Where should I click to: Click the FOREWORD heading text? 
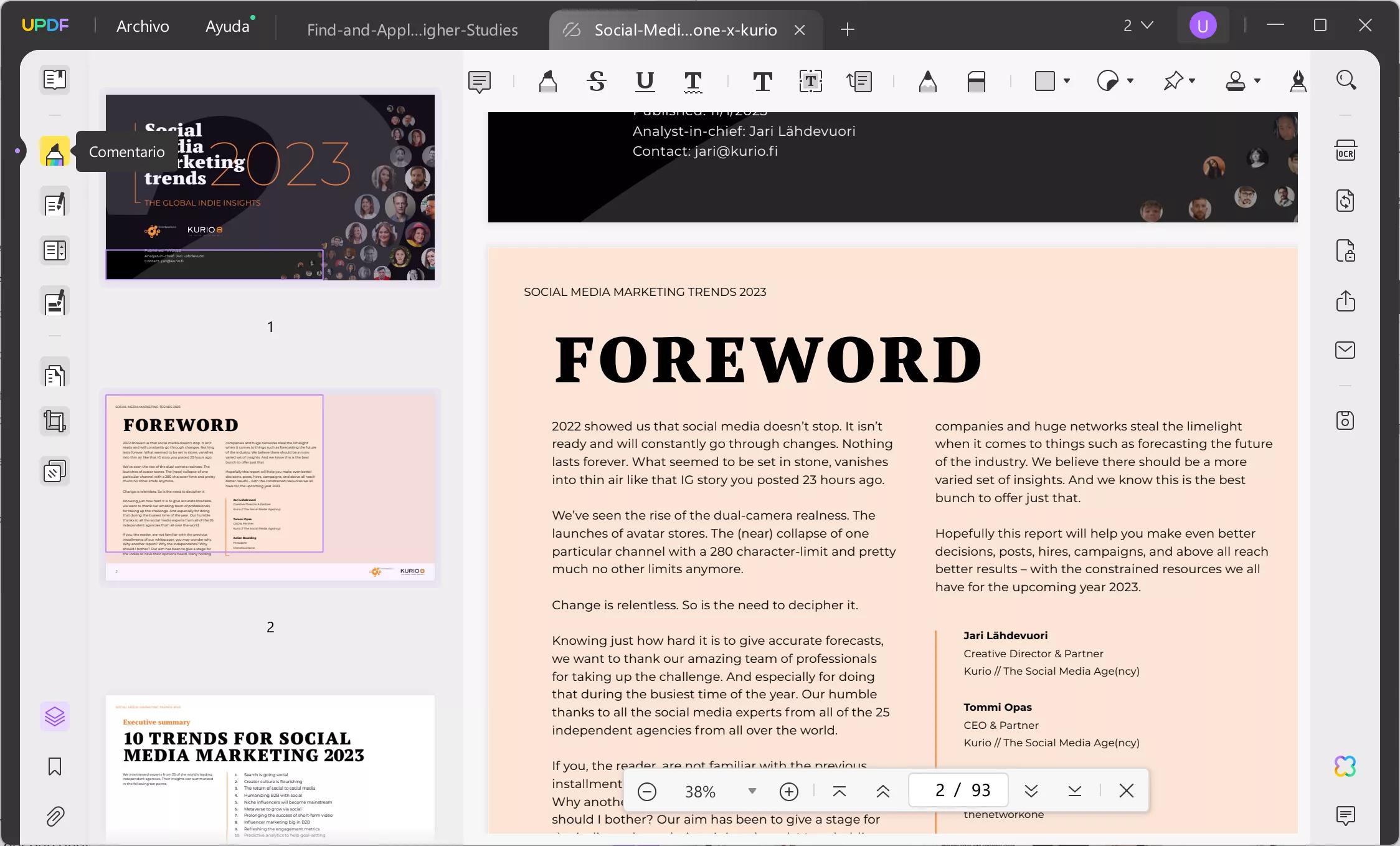[x=768, y=360]
